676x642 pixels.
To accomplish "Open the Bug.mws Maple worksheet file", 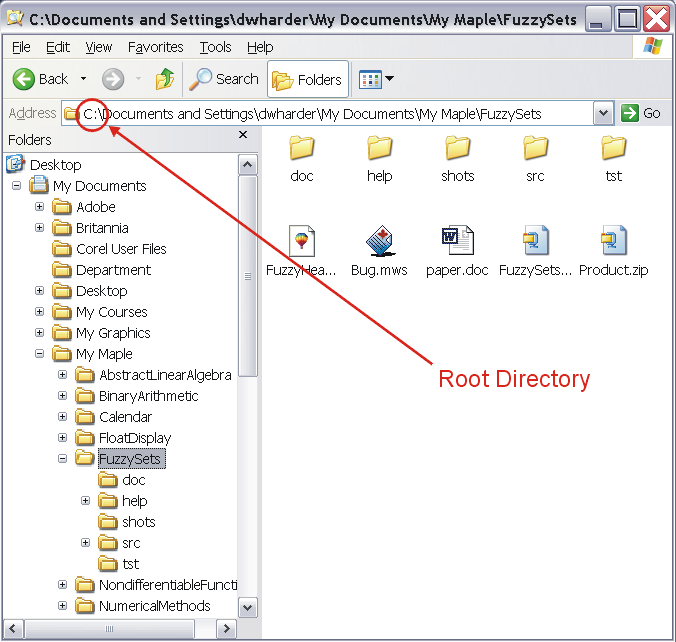I will coord(379,243).
